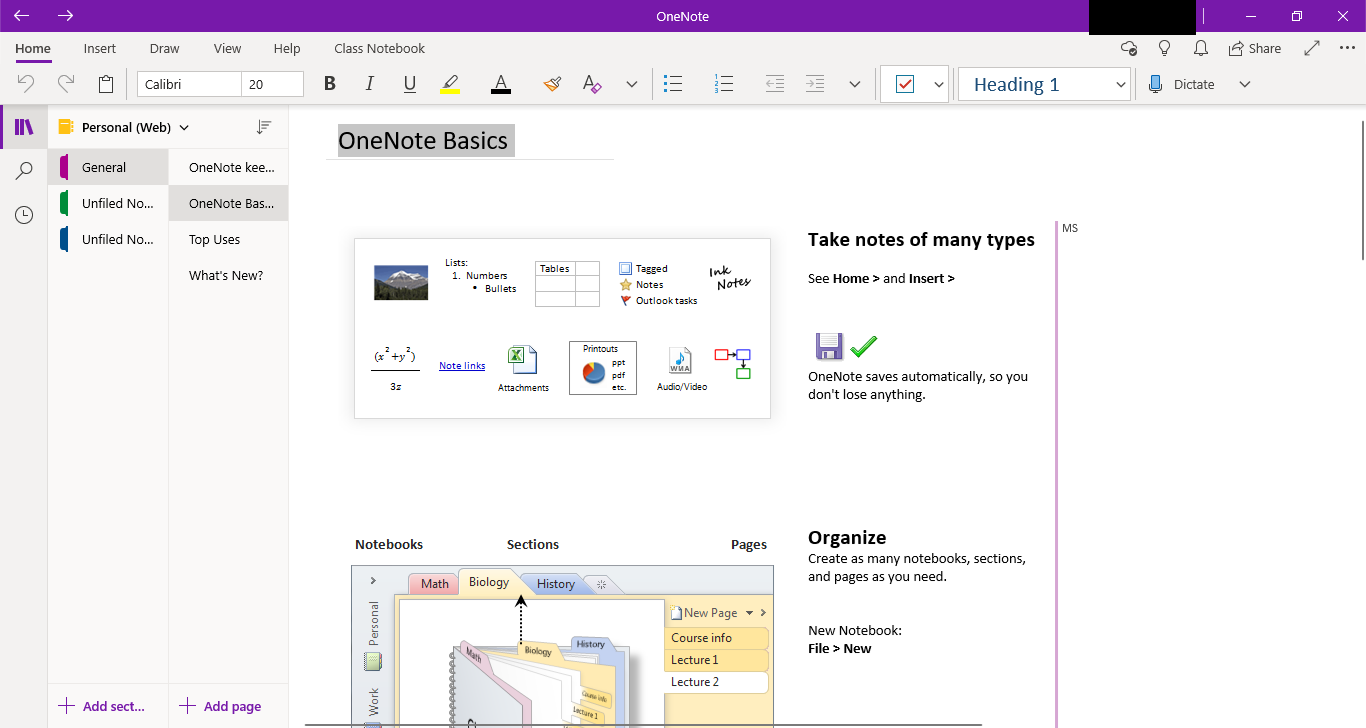Click the Paste clipboard icon
This screenshot has height=728, width=1366.
point(106,84)
